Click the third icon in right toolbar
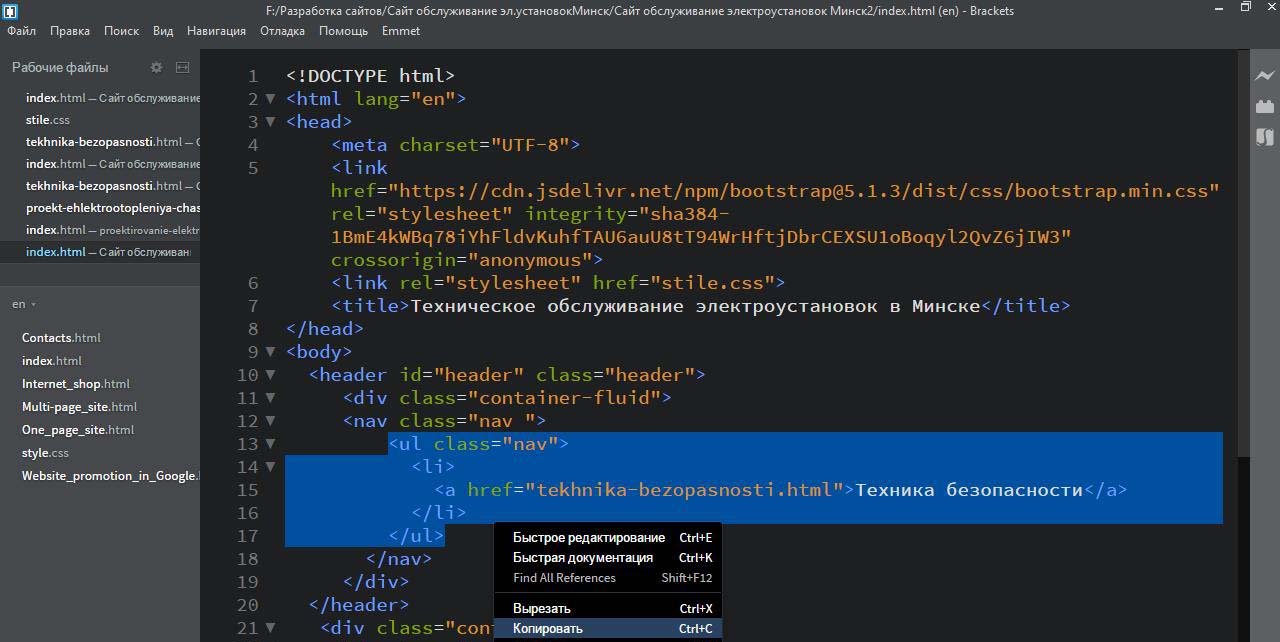 pos(1265,137)
